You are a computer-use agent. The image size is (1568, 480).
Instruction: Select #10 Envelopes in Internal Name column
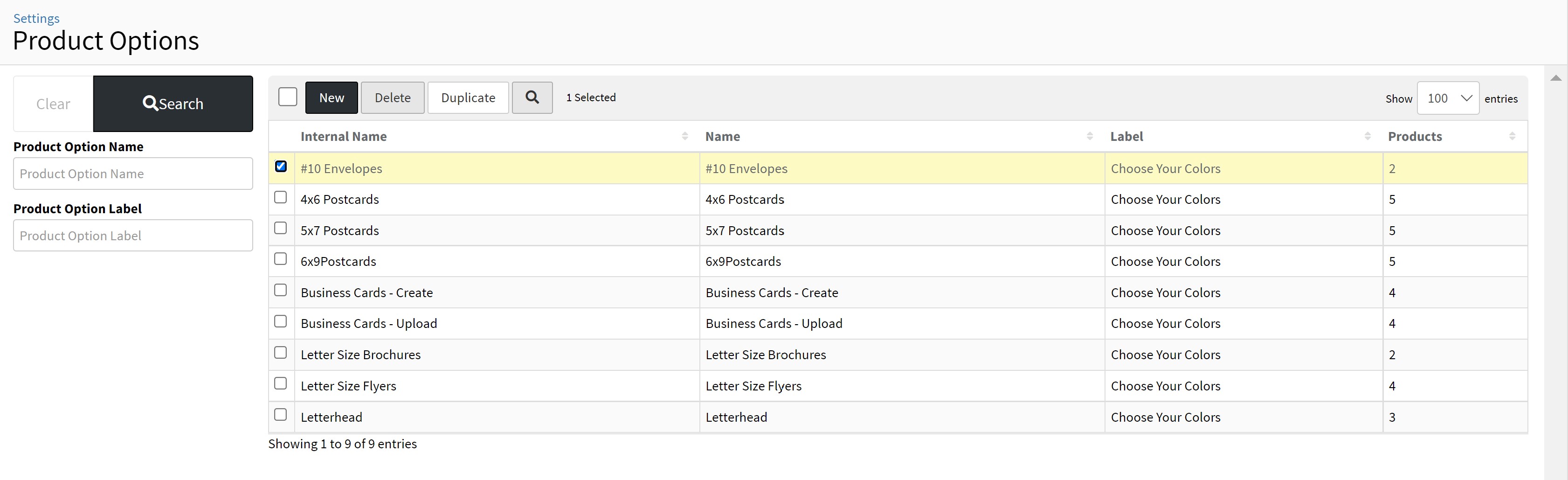(341, 169)
